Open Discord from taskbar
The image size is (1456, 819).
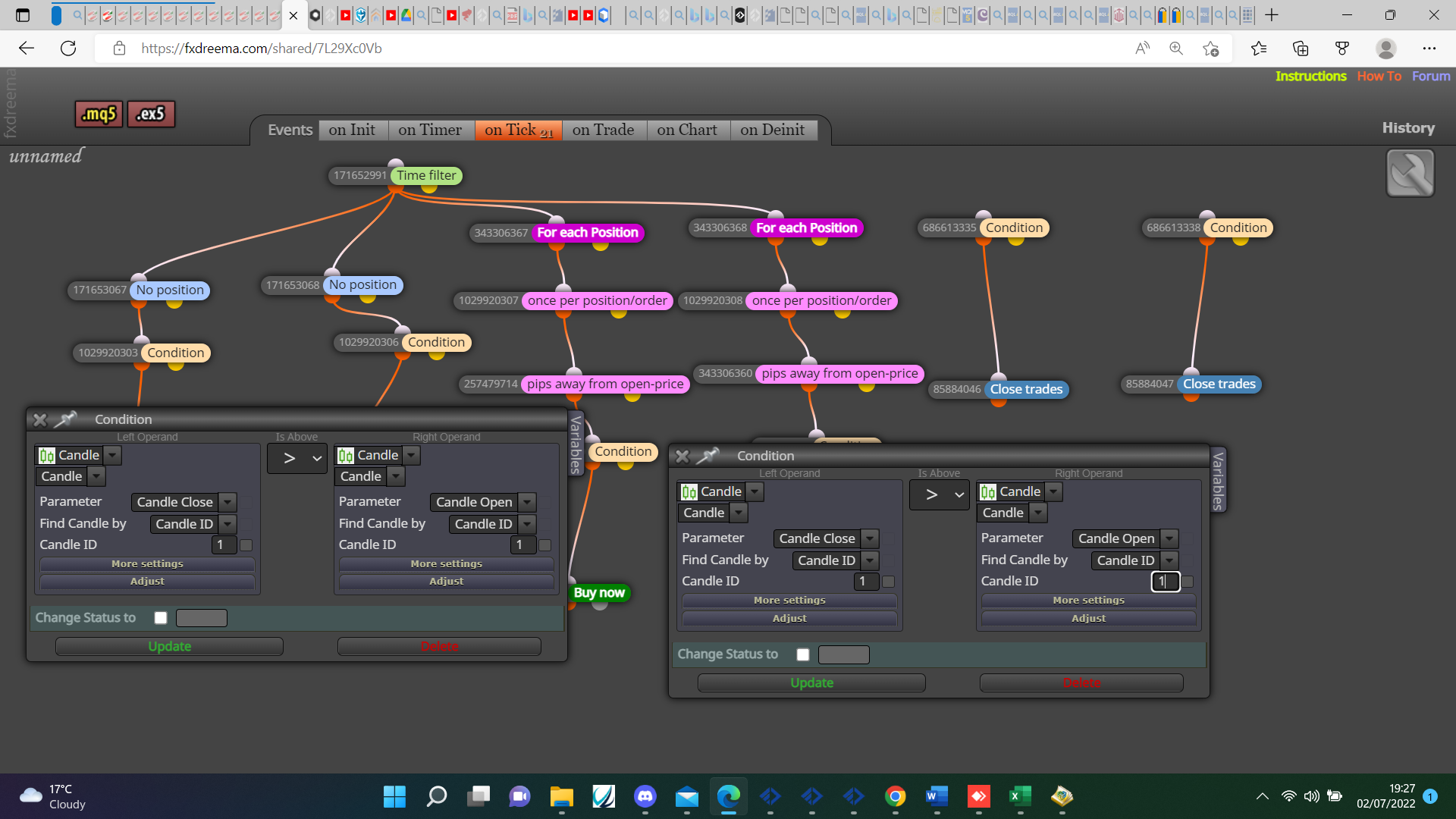click(645, 796)
